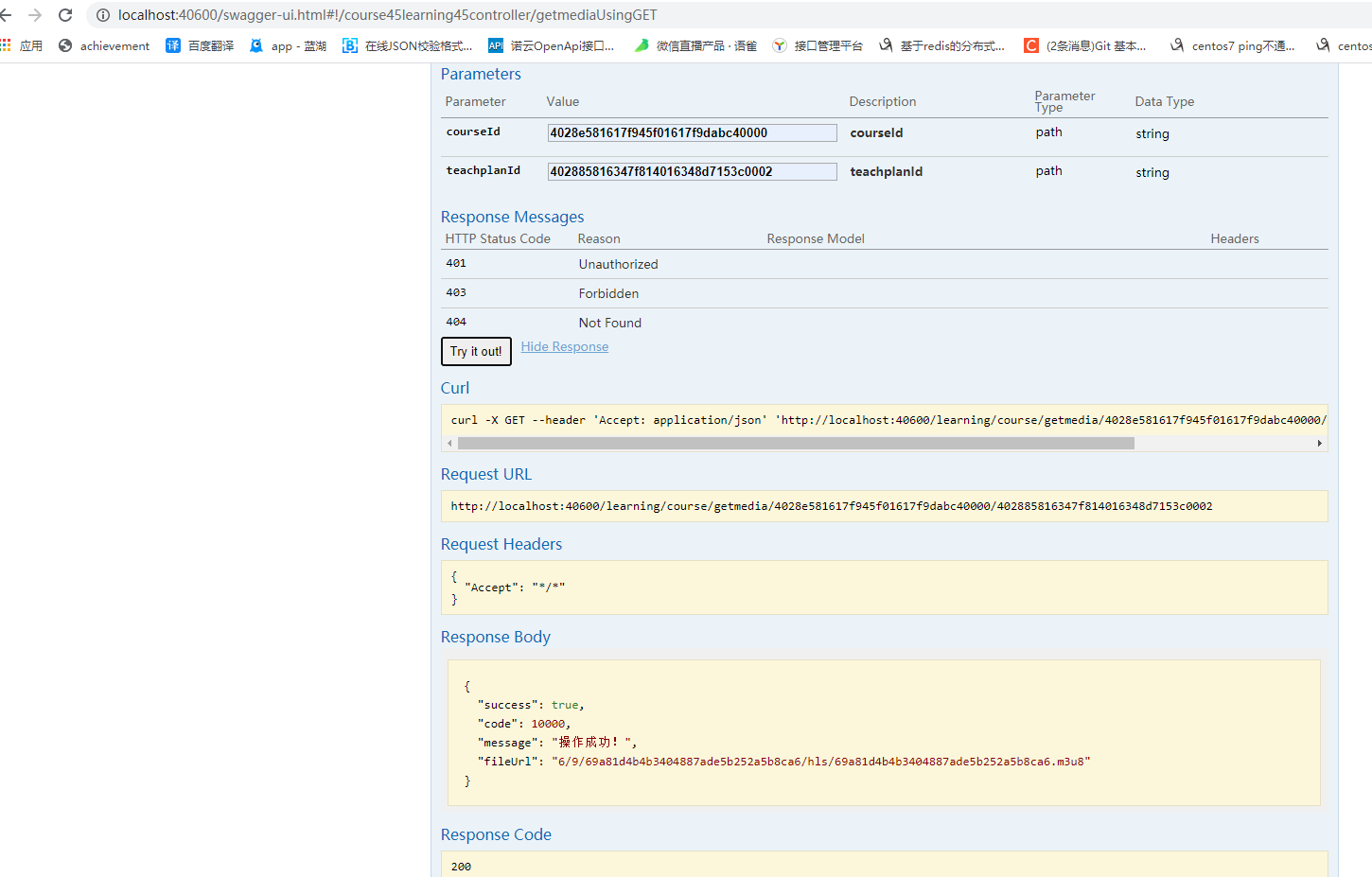
Task: Select the courseId parameter name
Action: [x=473, y=132]
